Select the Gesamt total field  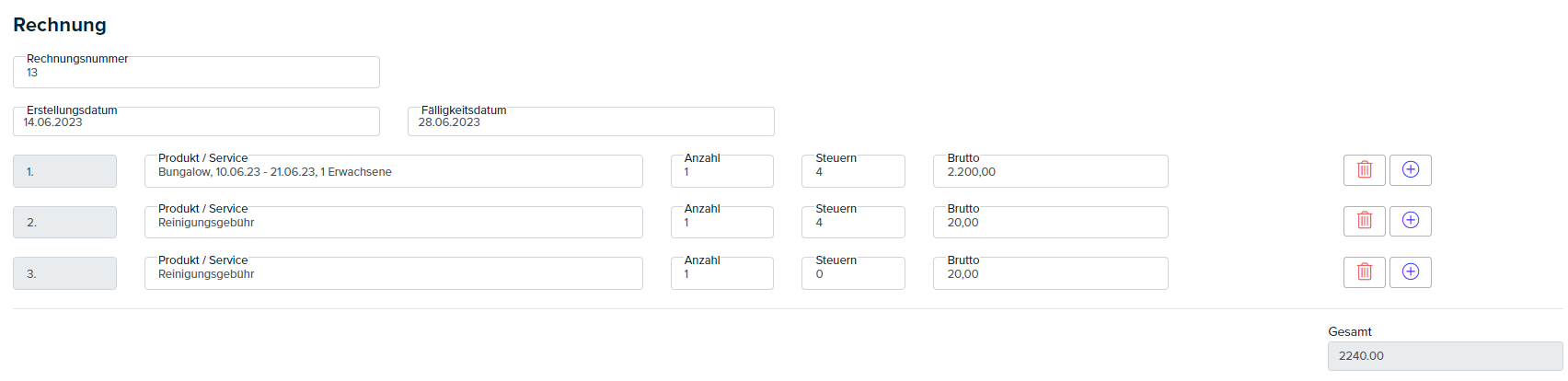(x=1445, y=356)
